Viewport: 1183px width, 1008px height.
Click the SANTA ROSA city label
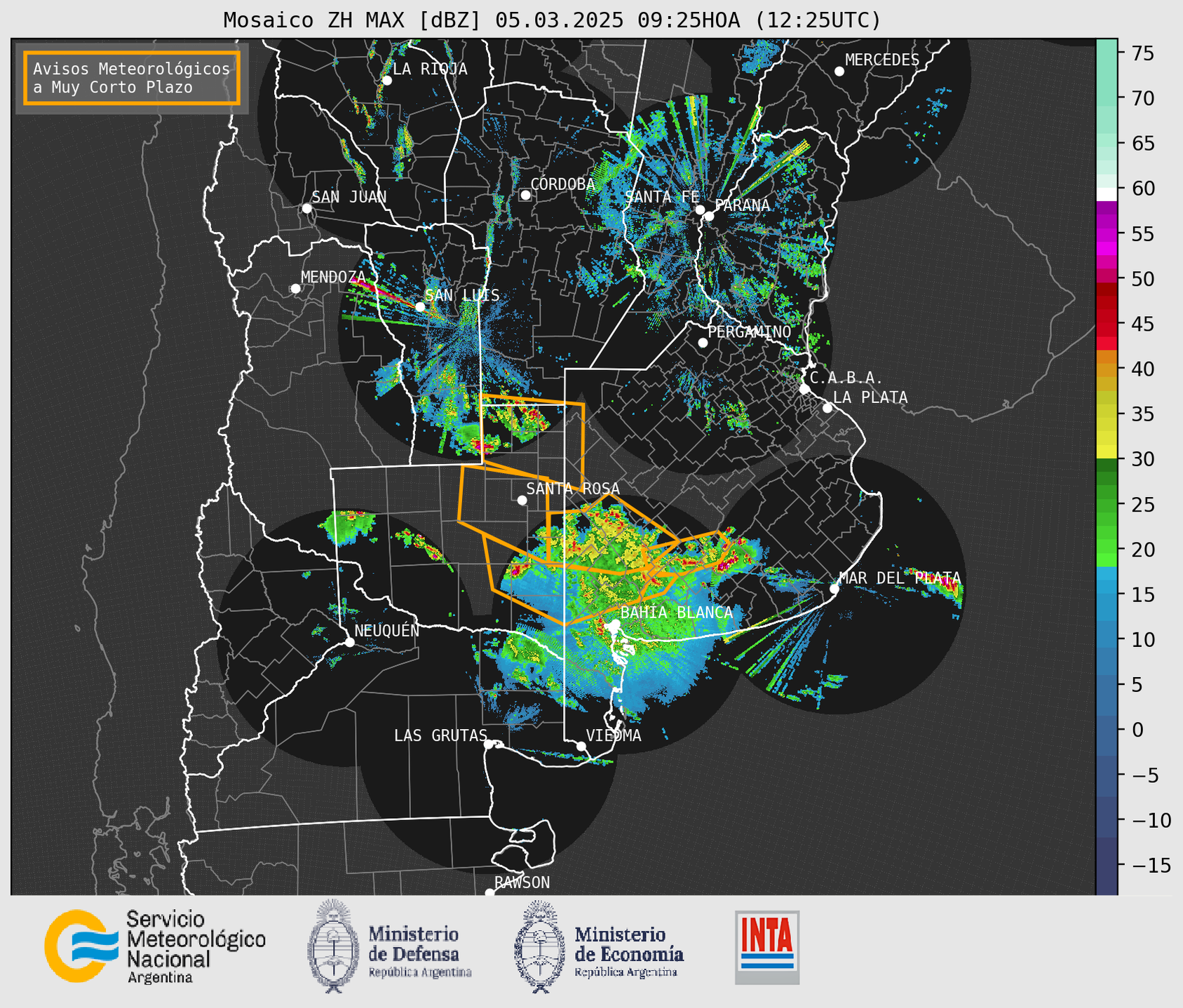point(573,489)
